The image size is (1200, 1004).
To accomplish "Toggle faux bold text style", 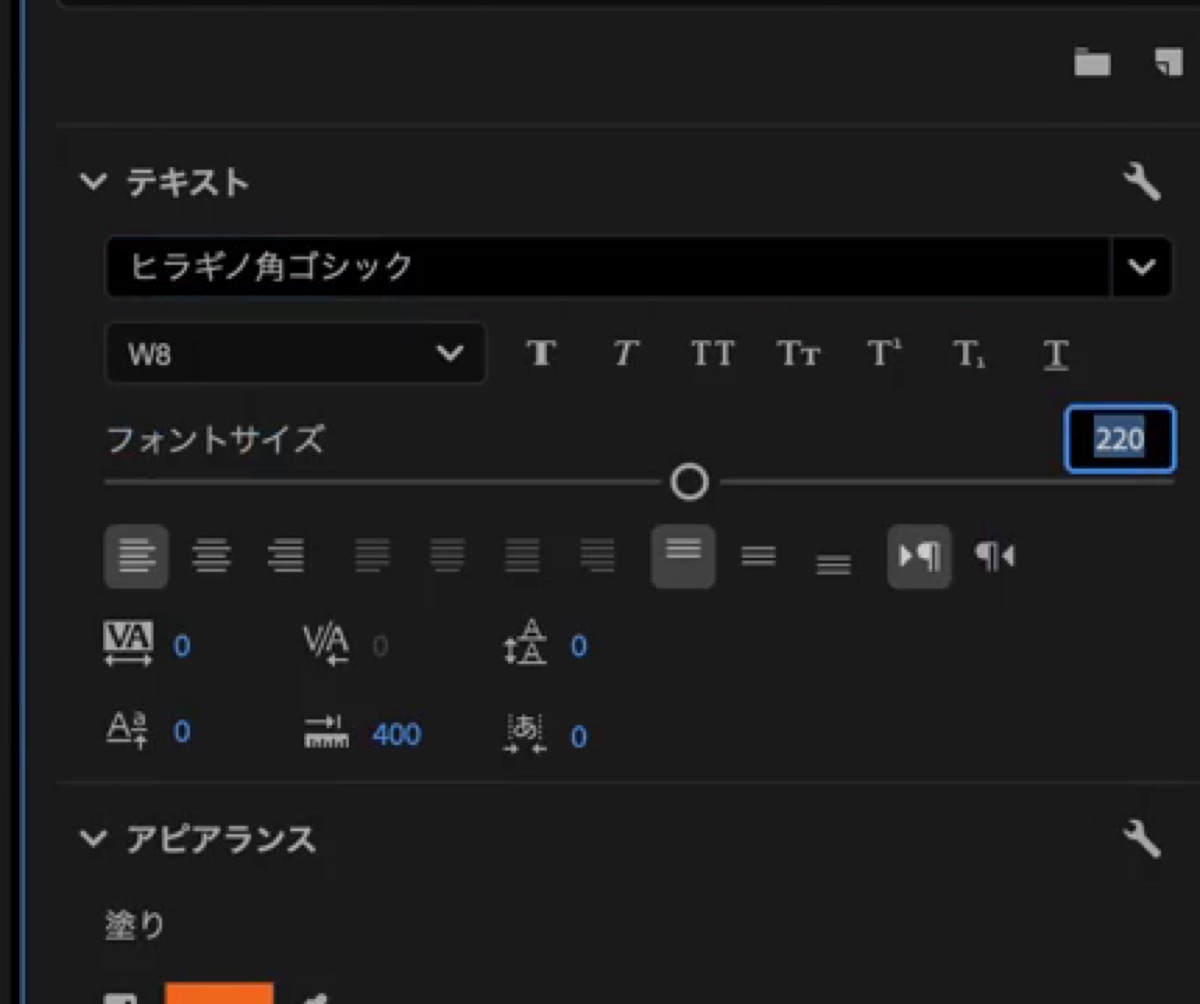I will point(541,353).
